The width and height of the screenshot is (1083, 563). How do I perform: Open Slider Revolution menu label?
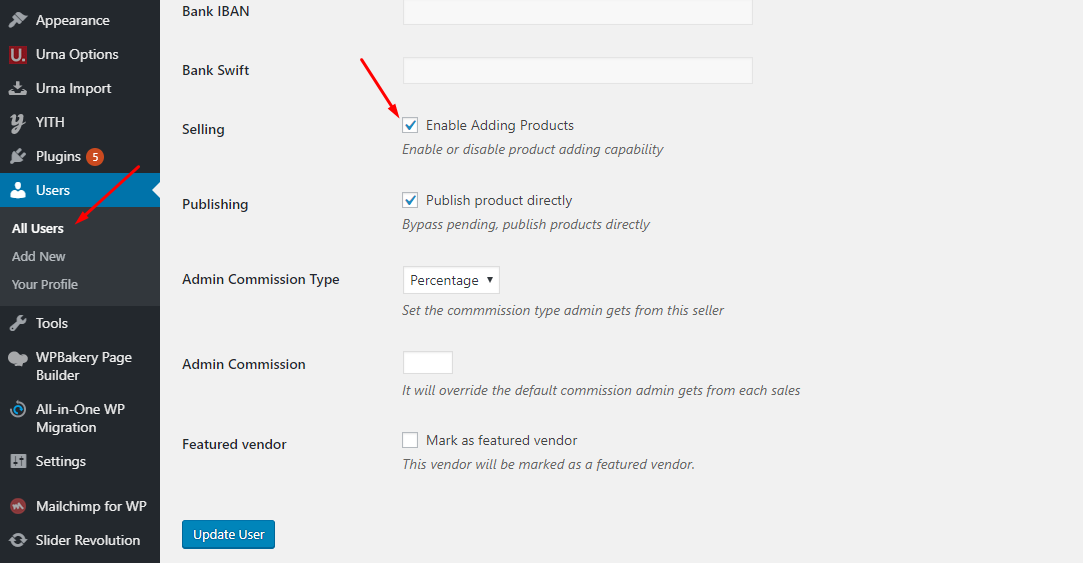pos(88,540)
